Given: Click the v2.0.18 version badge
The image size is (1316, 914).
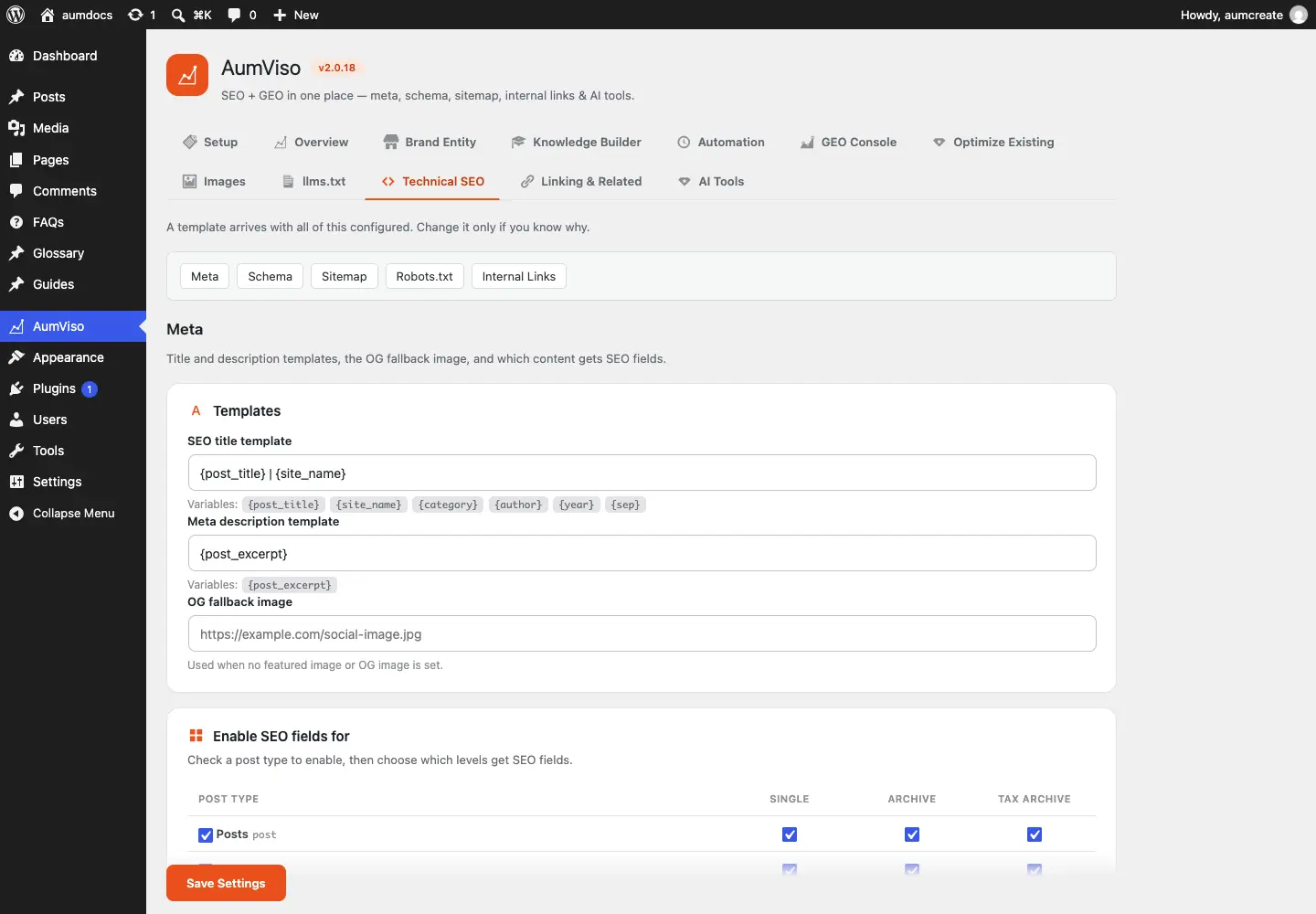Looking at the screenshot, I should 336,68.
